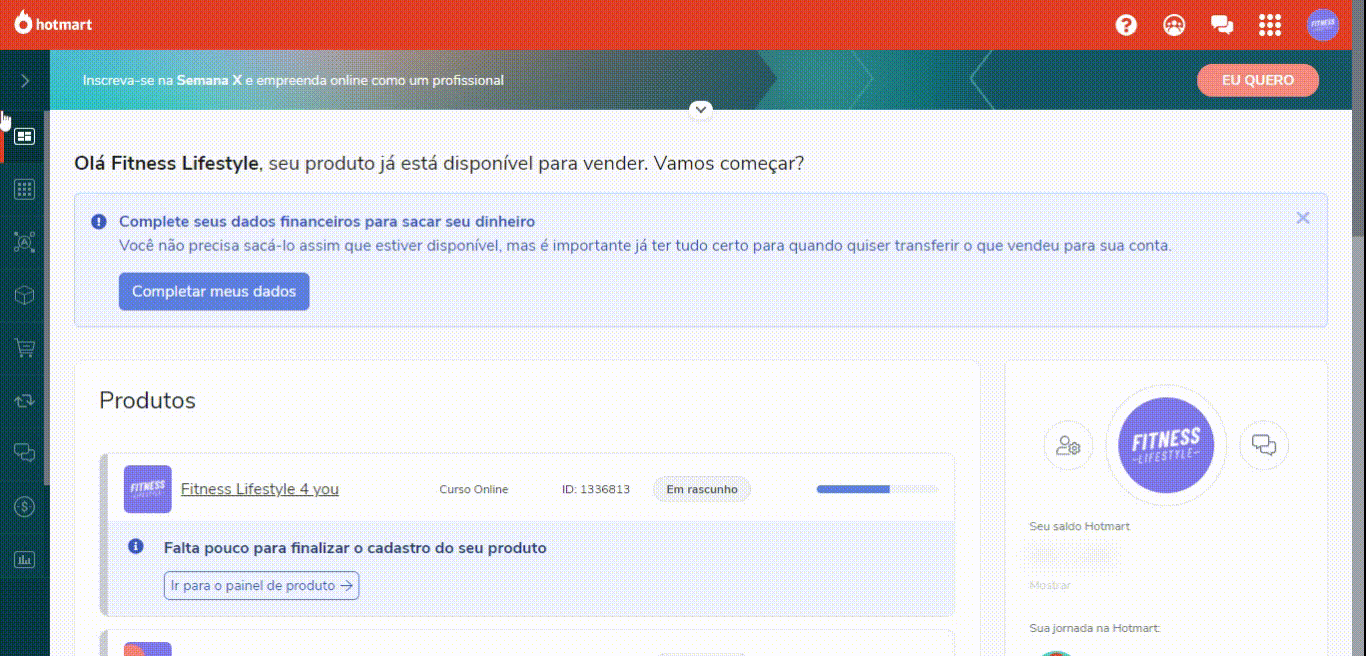1366x656 pixels.
Task: Open the apps grid menu in header
Action: 1270,25
